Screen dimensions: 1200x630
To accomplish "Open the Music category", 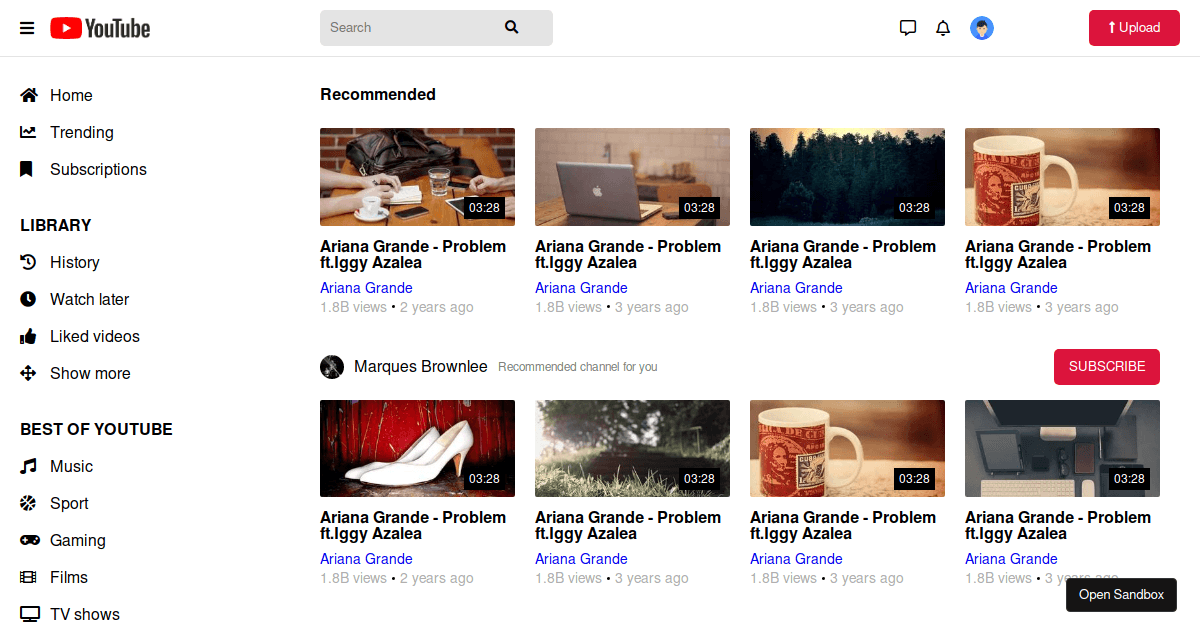I will click(28, 466).
